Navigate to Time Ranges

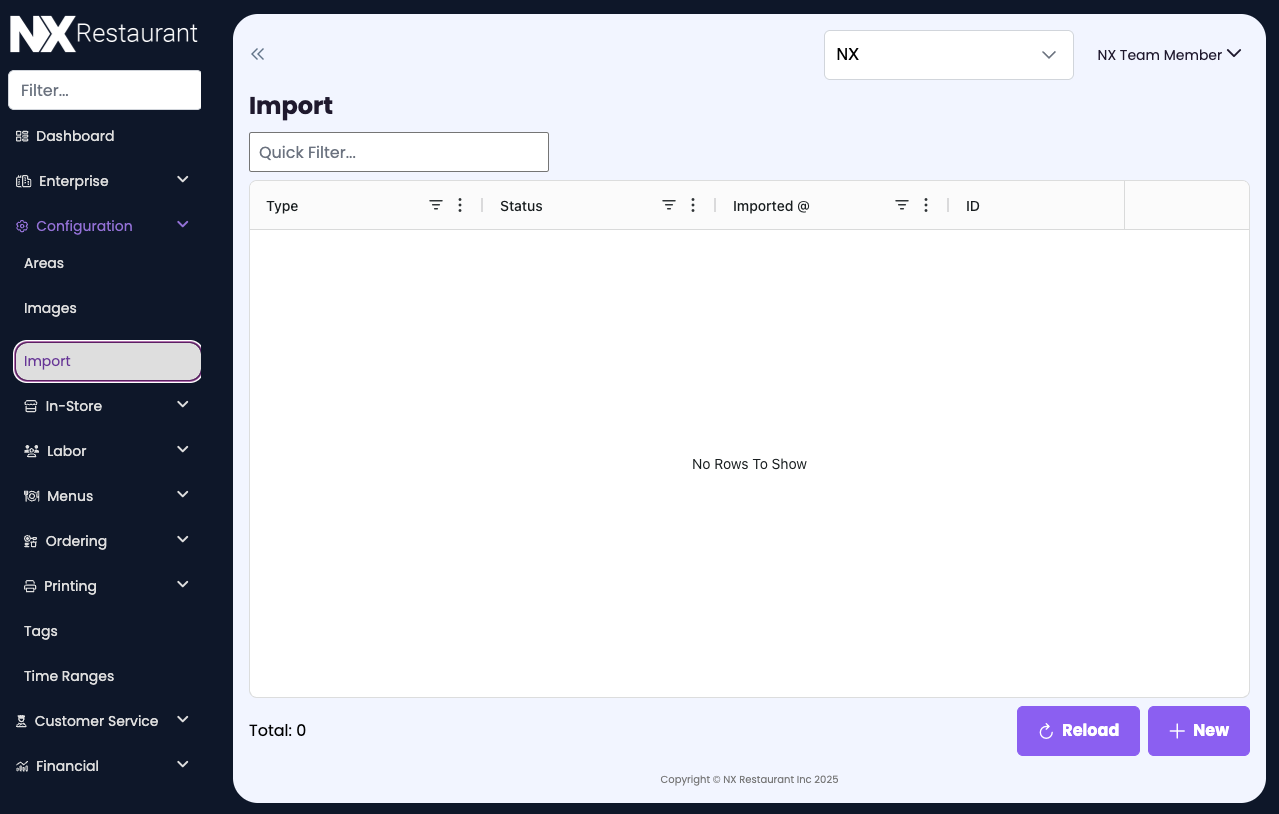pyautogui.click(x=68, y=676)
